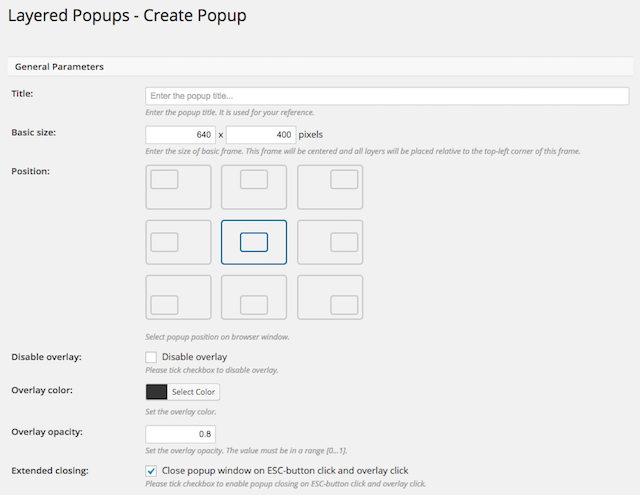Click 'Close popup window on ESC-button click' label

pyautogui.click(x=285, y=471)
